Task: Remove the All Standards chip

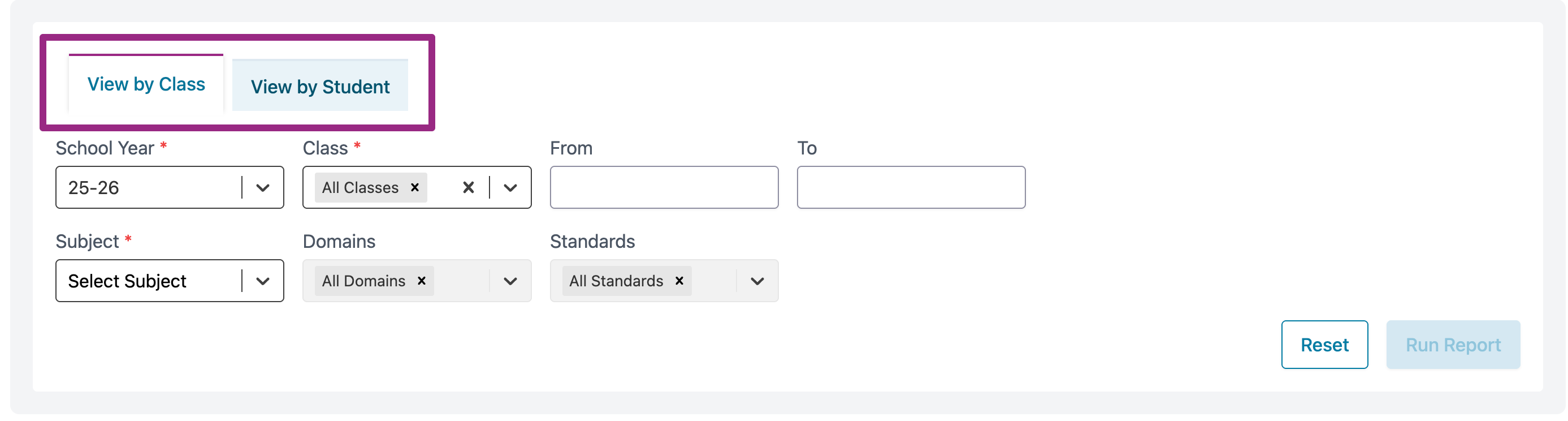Action: point(679,281)
